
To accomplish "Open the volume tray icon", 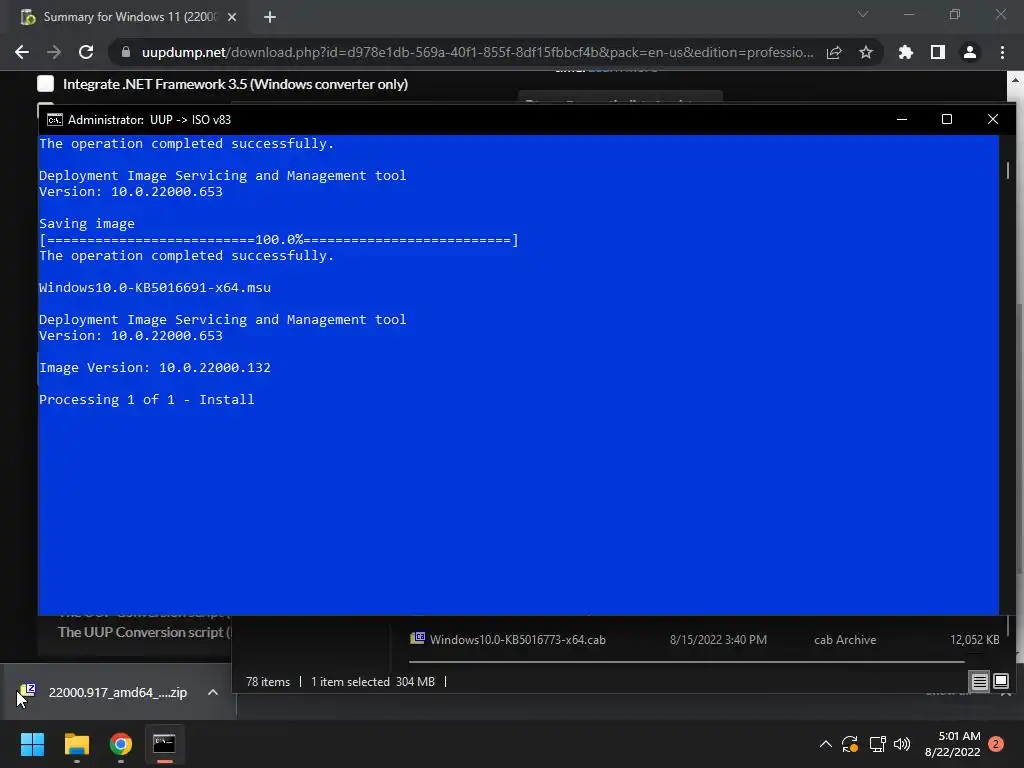I will point(902,744).
